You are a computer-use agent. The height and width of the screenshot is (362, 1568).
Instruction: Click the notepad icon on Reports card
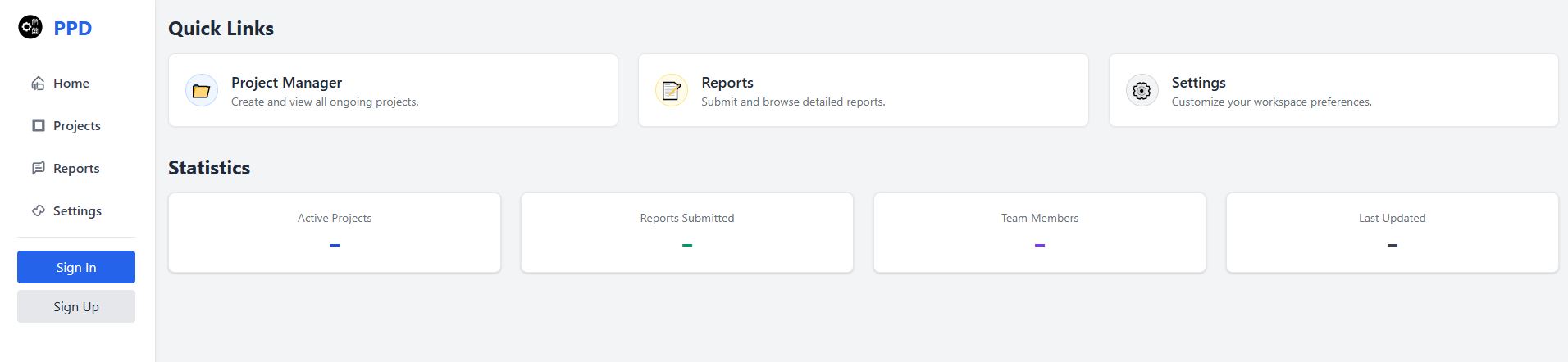tap(671, 91)
